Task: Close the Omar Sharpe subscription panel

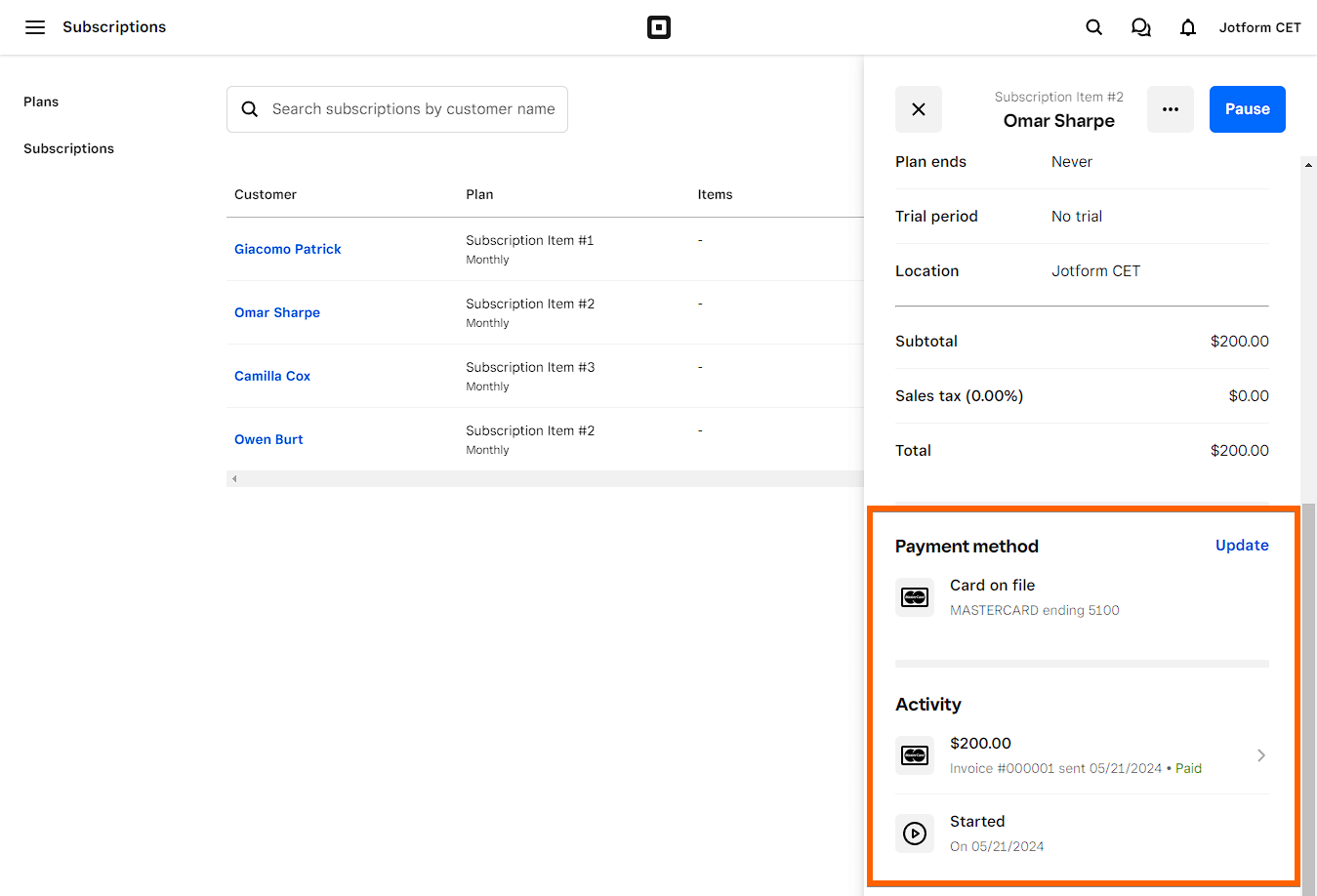Action: [x=918, y=109]
